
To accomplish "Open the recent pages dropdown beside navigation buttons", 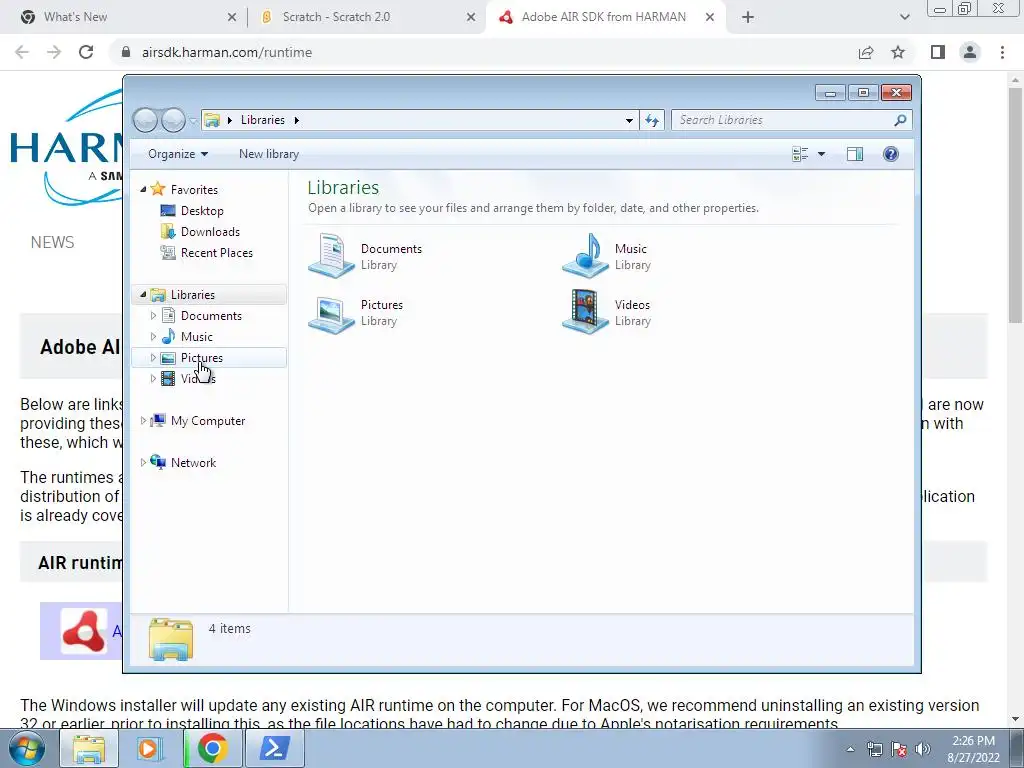I will point(193,121).
